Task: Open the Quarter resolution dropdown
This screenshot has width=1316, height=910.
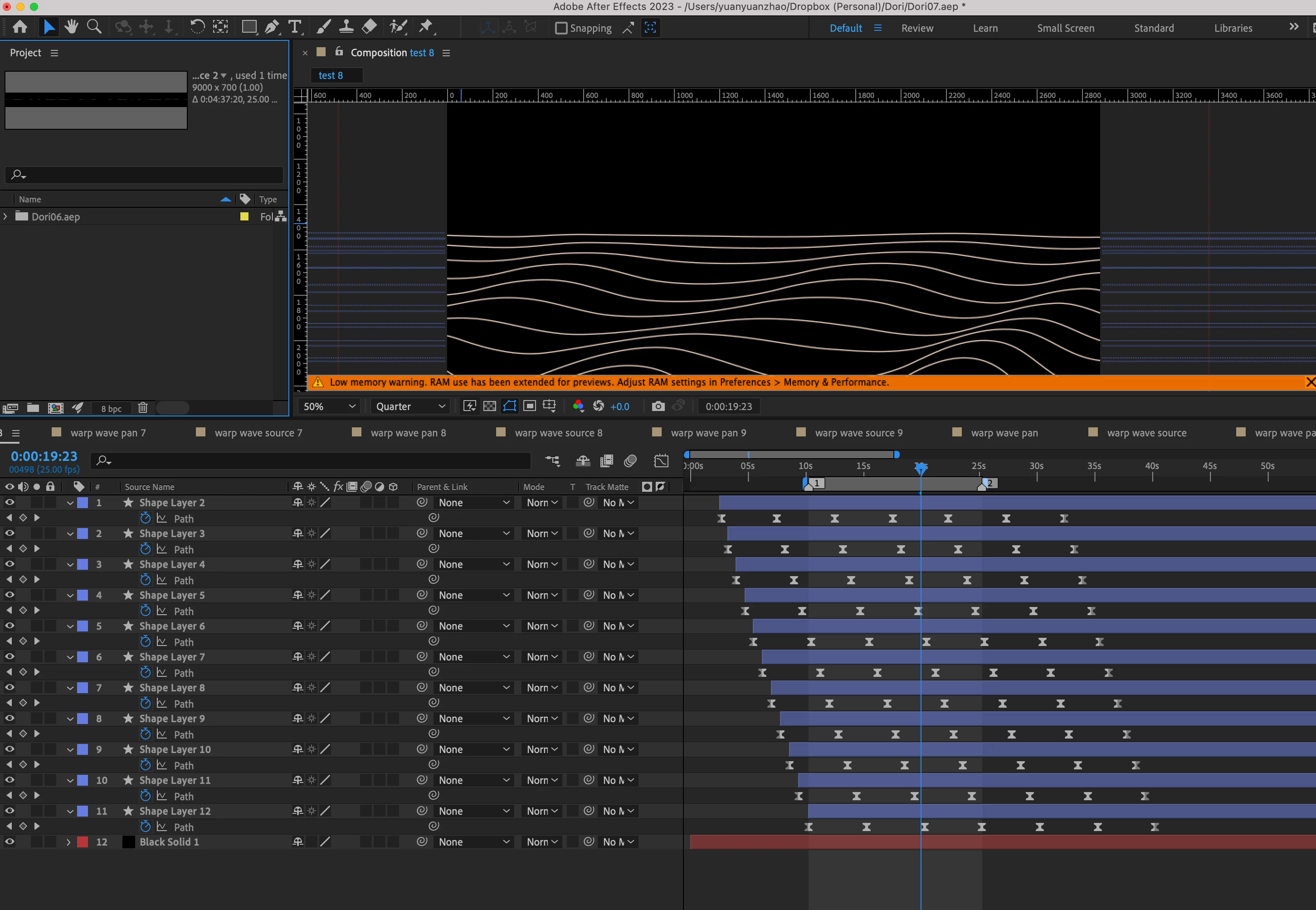Action: tap(410, 406)
